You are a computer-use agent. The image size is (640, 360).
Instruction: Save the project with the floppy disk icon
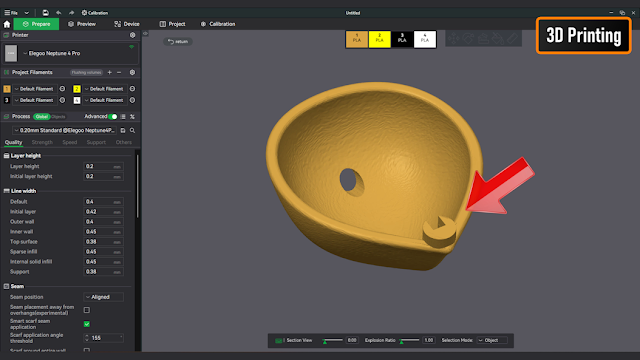point(45,13)
